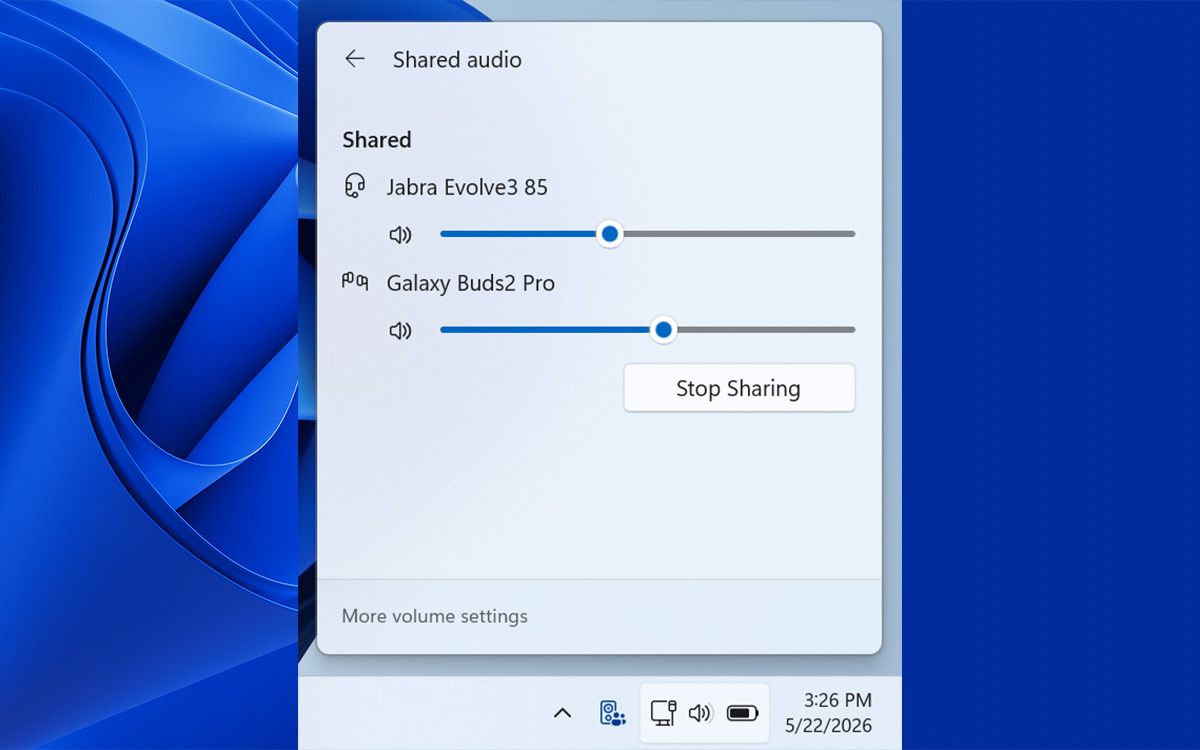Click the network icon in system tray
This screenshot has height=750, width=1200.
coord(664,713)
